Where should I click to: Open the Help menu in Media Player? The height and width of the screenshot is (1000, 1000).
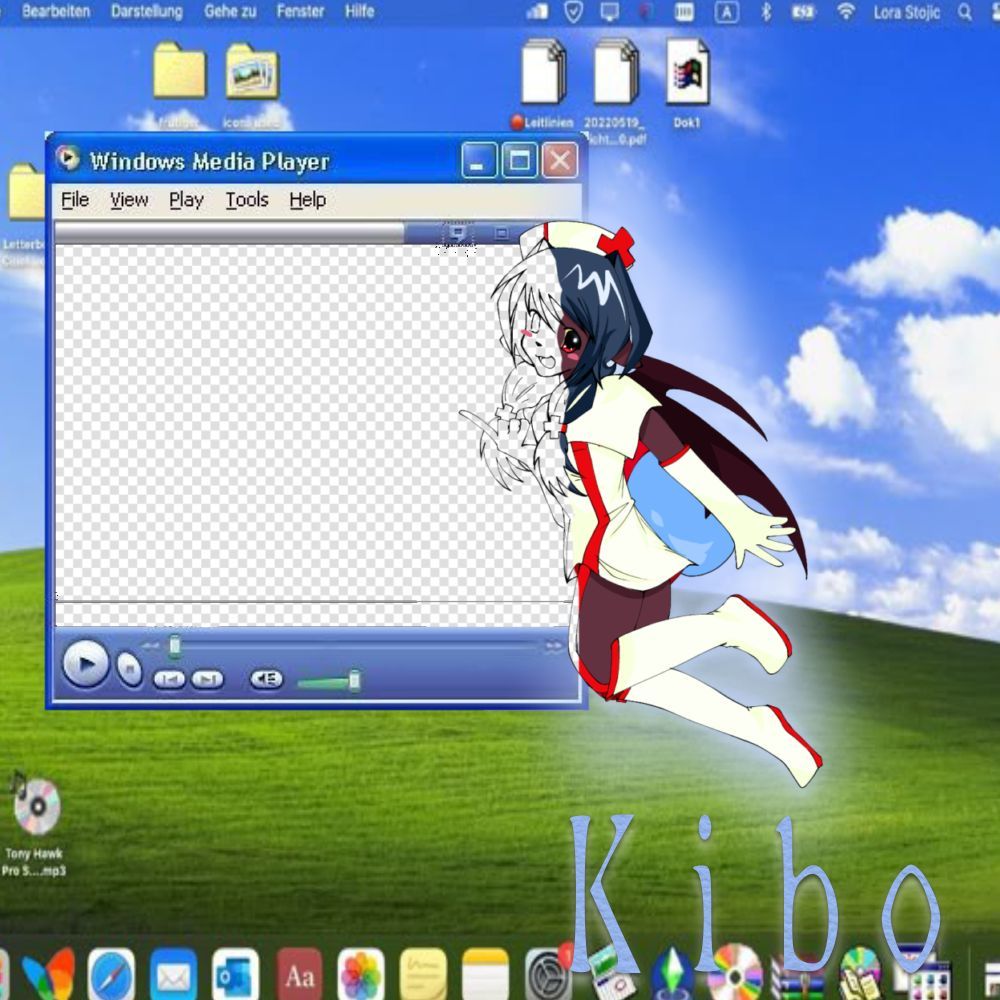click(307, 200)
